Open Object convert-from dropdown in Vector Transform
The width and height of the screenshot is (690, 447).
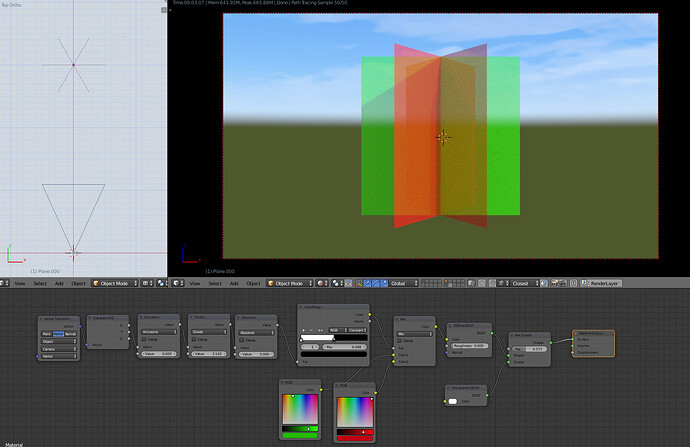[x=59, y=341]
